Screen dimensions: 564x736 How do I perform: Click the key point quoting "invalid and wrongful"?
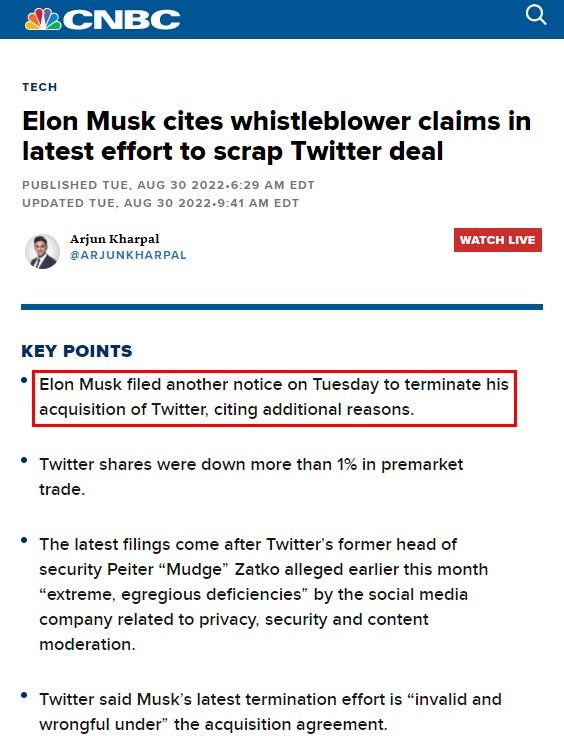(270, 712)
